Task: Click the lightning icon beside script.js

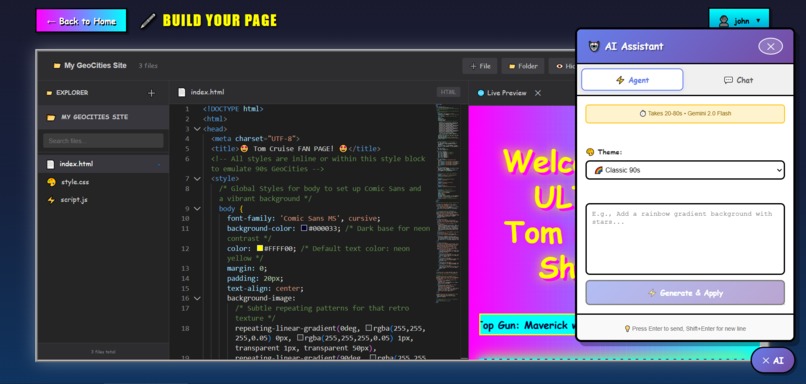Action: (51, 200)
